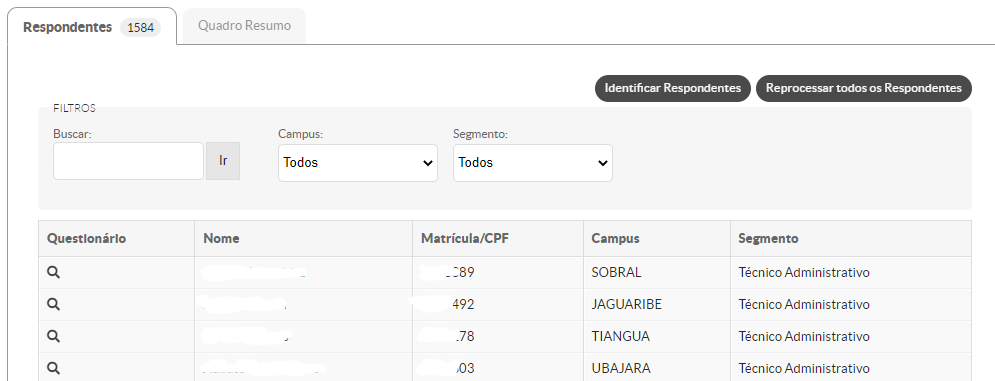Focus the Buscar text field
The width and height of the screenshot is (995, 381).
128,161
